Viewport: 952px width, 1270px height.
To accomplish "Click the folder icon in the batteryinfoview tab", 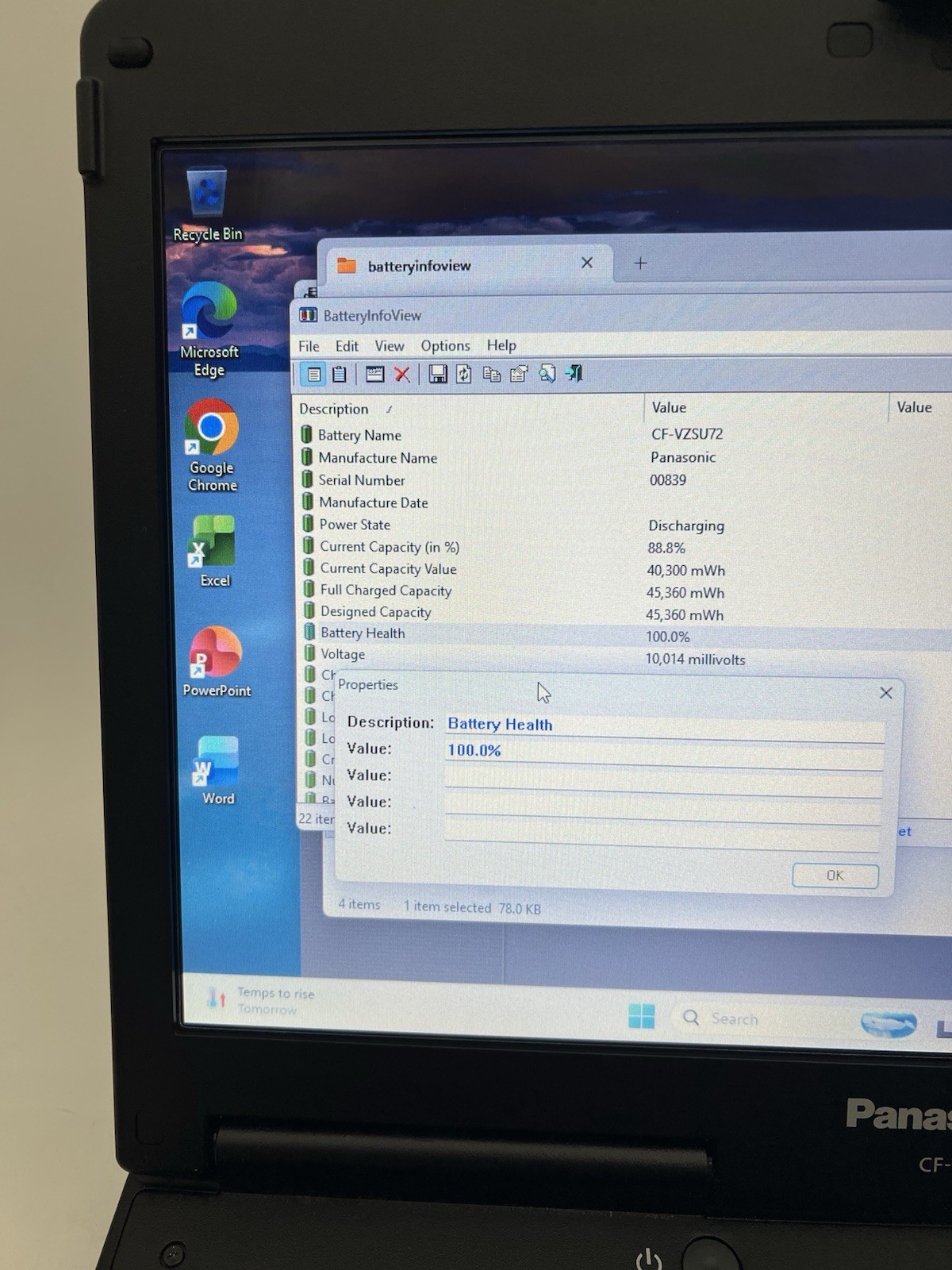I will (x=347, y=265).
